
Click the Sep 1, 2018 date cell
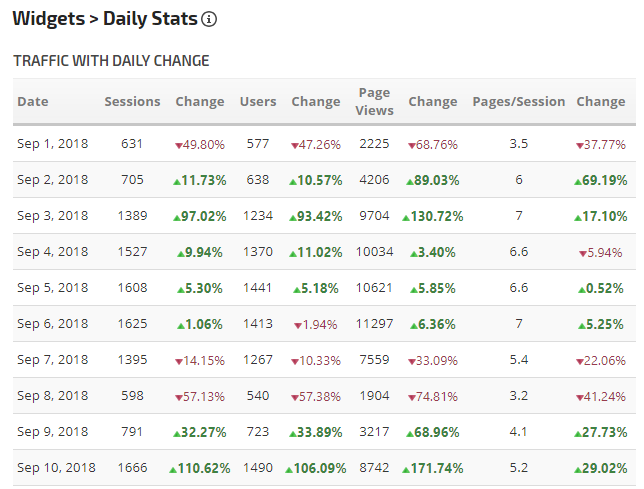[x=52, y=144]
